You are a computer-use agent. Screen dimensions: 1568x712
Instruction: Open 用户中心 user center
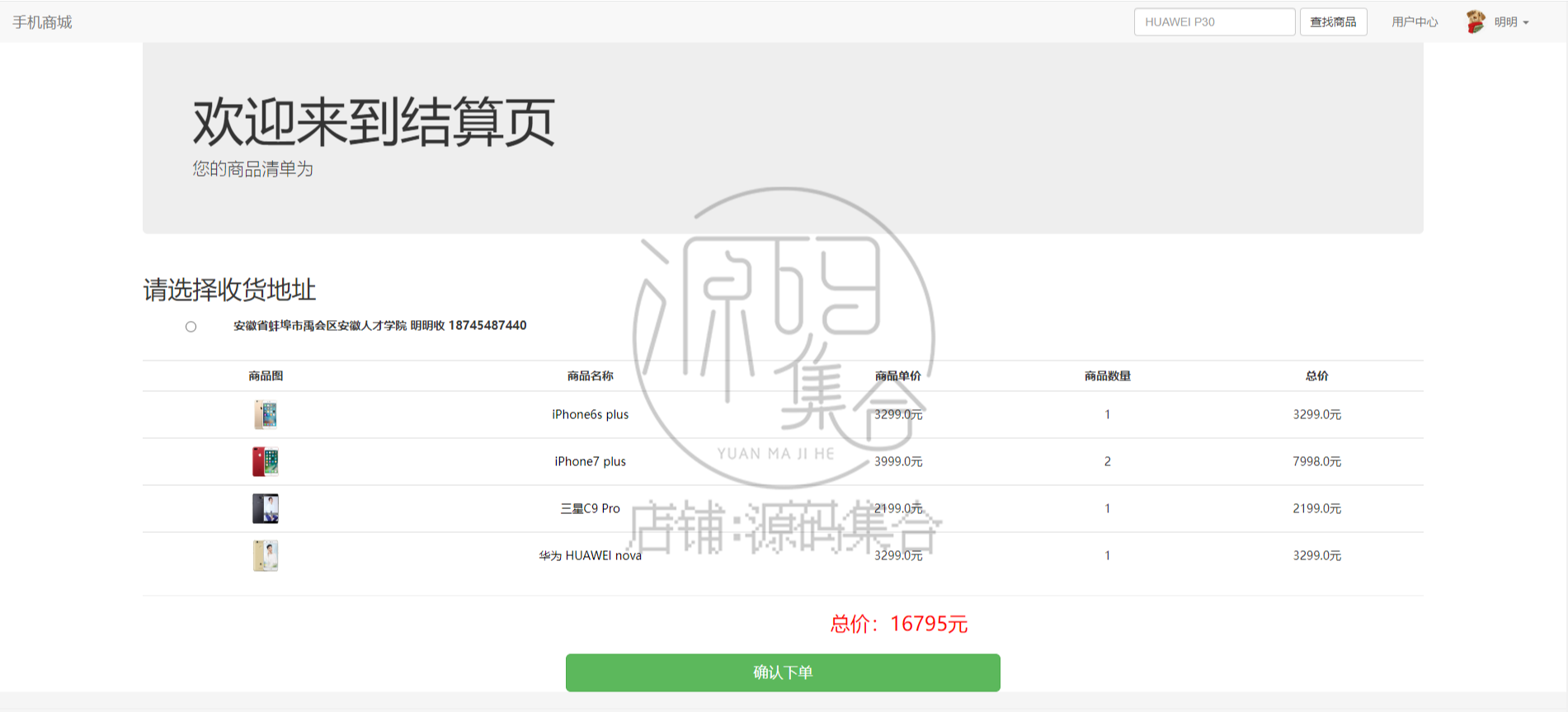(1415, 21)
